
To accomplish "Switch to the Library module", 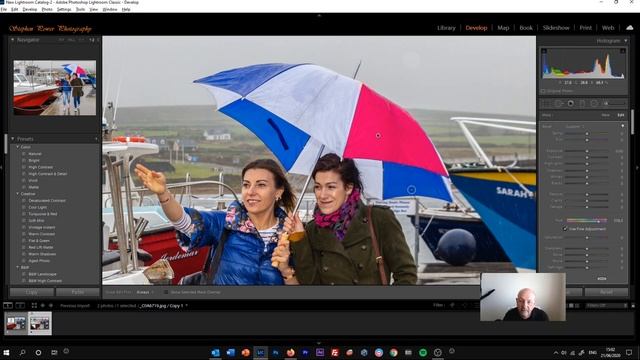I will (446, 28).
